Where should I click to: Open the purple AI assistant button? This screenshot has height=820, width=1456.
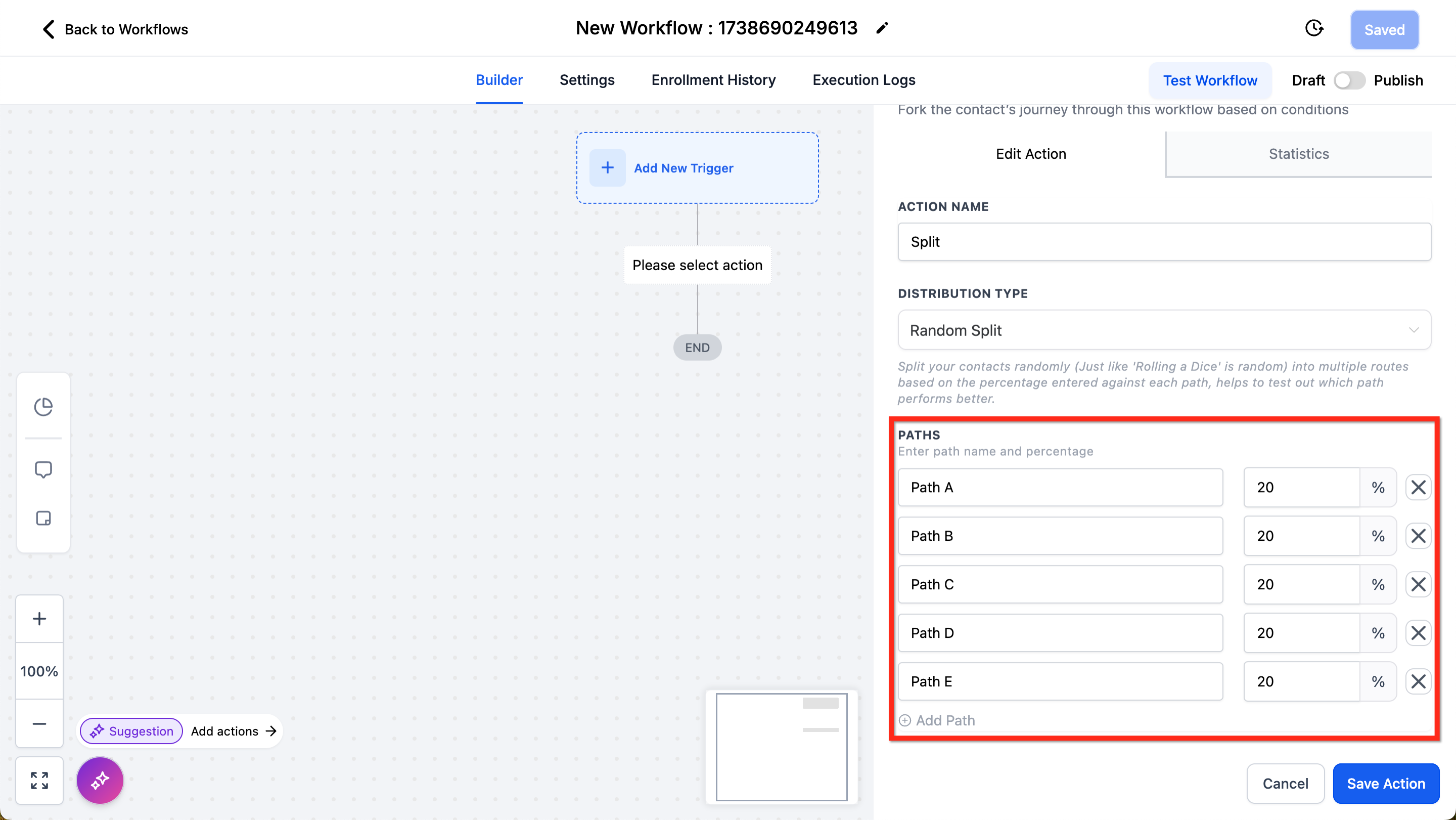click(100, 781)
